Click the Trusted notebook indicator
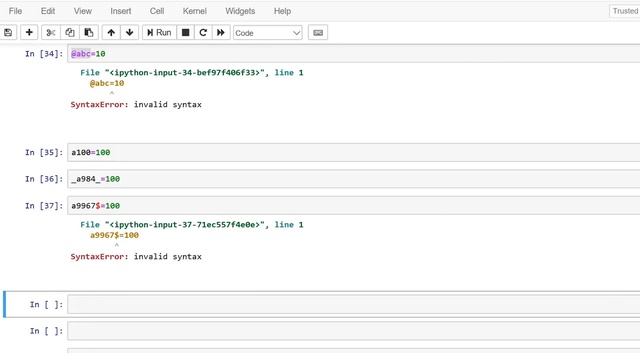Image resolution: width=640 pixels, height=360 pixels. (x=624, y=11)
